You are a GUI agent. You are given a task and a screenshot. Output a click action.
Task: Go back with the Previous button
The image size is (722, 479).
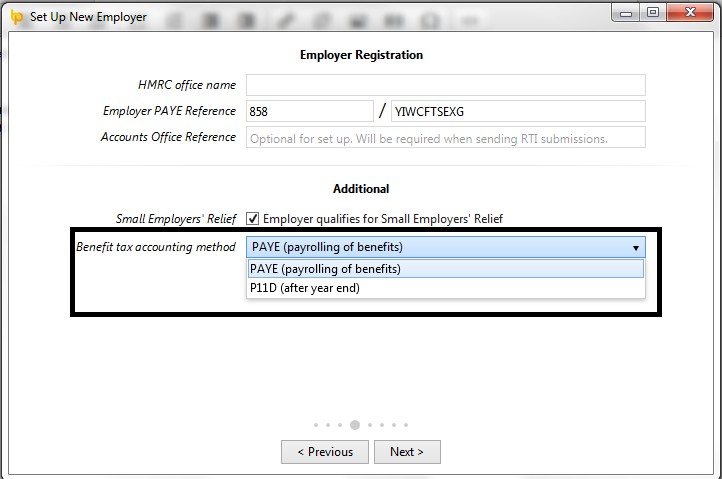(325, 452)
